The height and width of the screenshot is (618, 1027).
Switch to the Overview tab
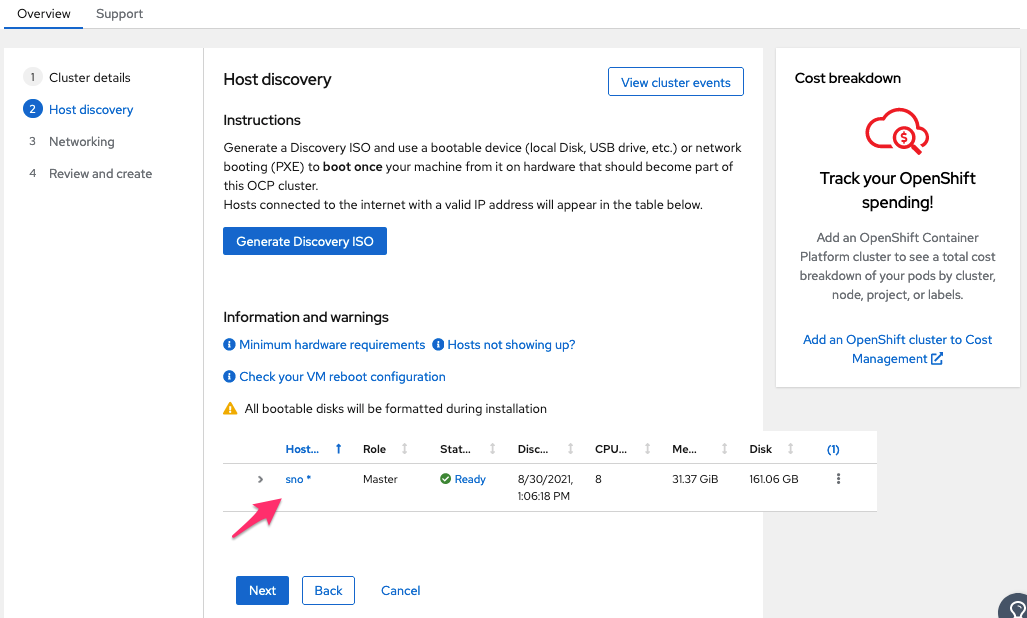click(43, 14)
